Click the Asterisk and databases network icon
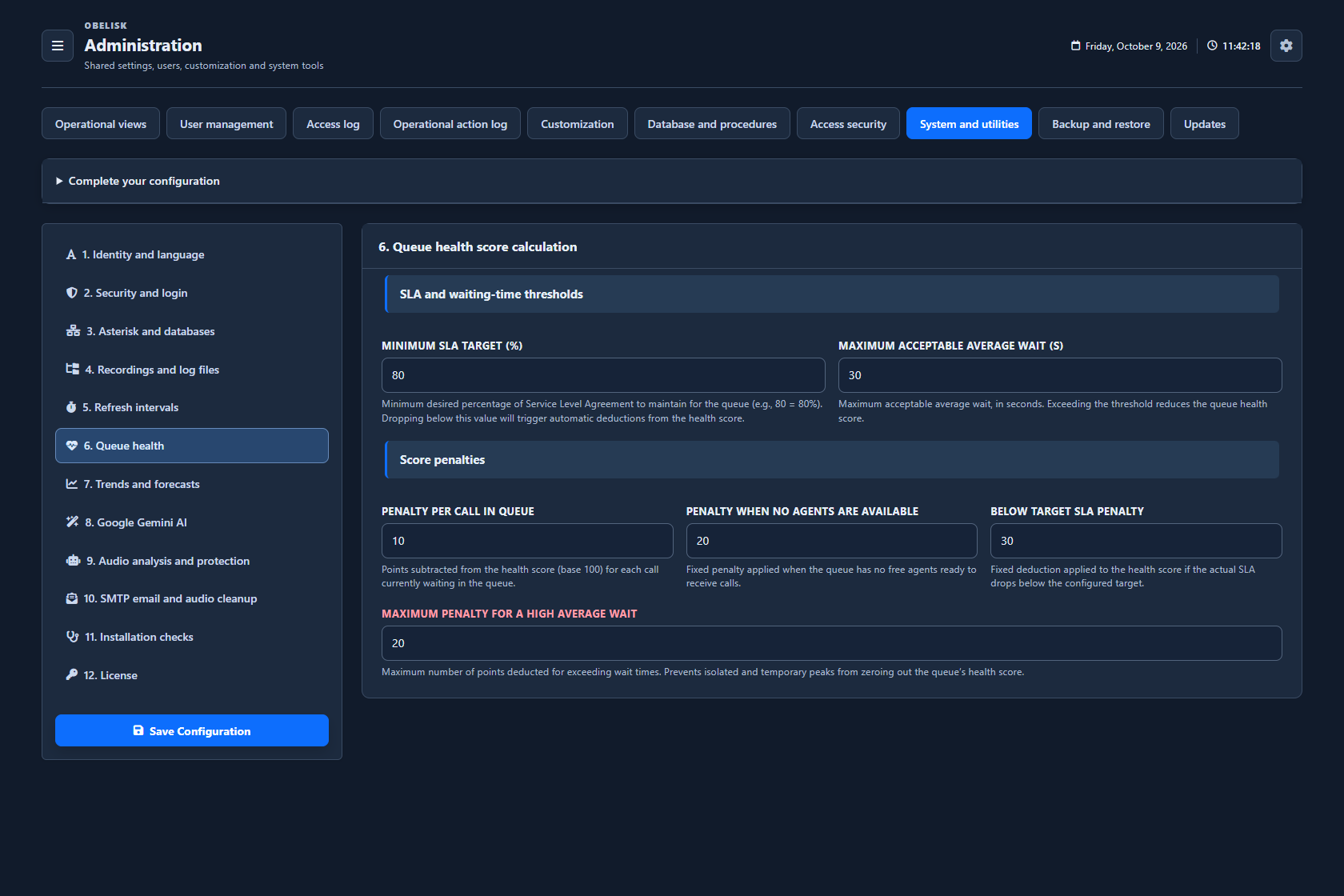This screenshot has height=896, width=1344. pyautogui.click(x=73, y=331)
